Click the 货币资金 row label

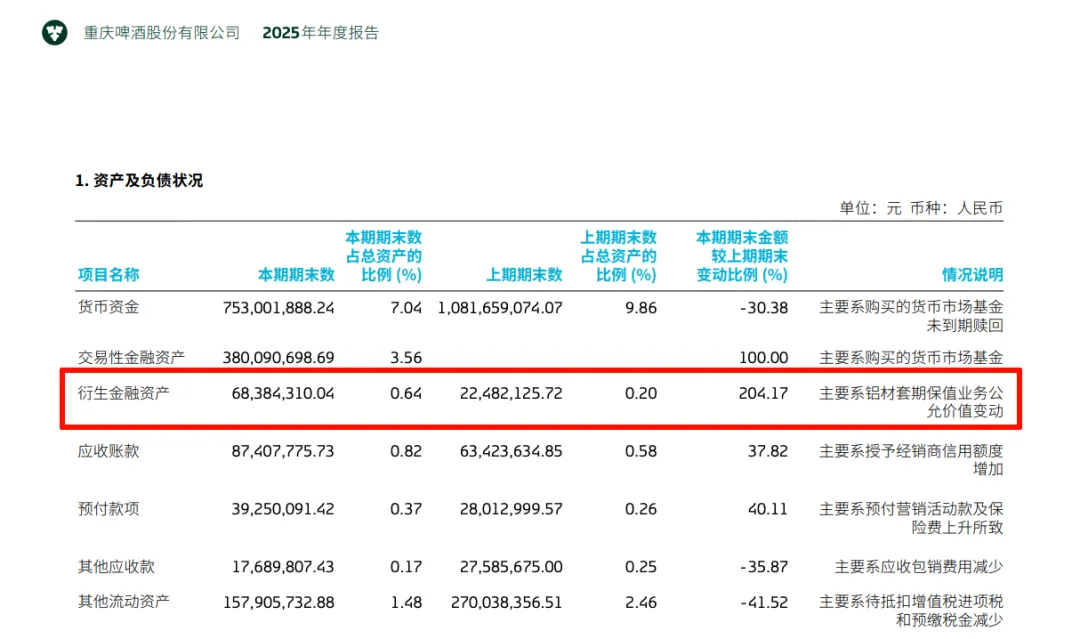click(x=108, y=307)
